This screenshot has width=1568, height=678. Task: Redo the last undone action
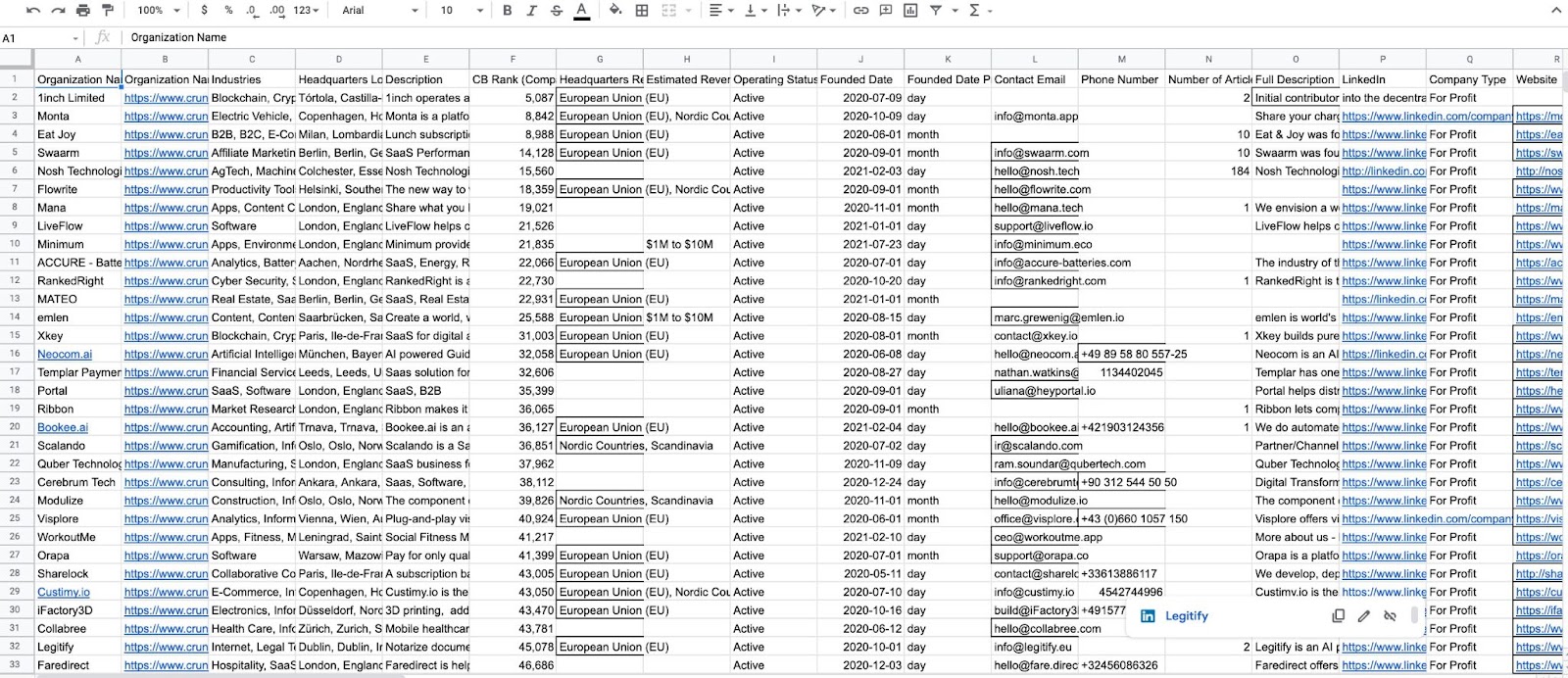coord(58,10)
